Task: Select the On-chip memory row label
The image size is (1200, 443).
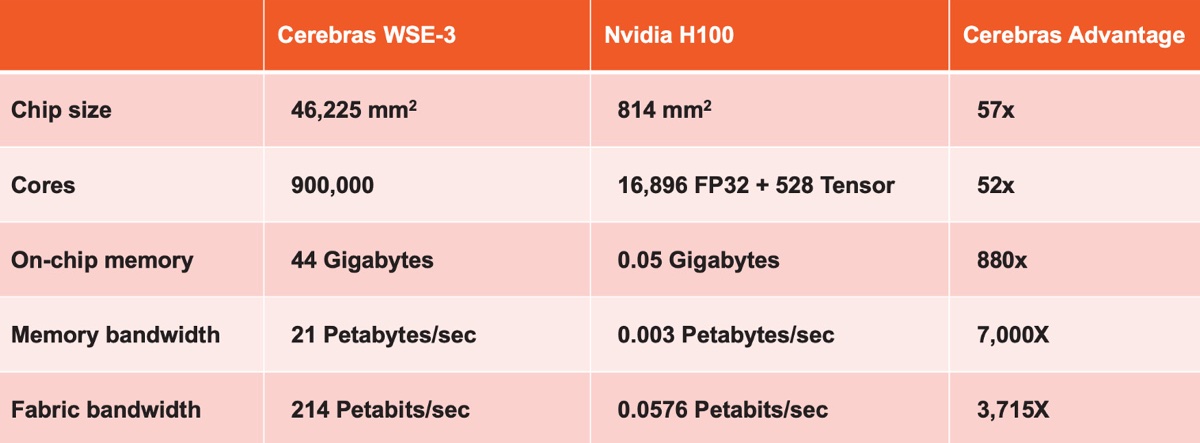Action: point(102,260)
